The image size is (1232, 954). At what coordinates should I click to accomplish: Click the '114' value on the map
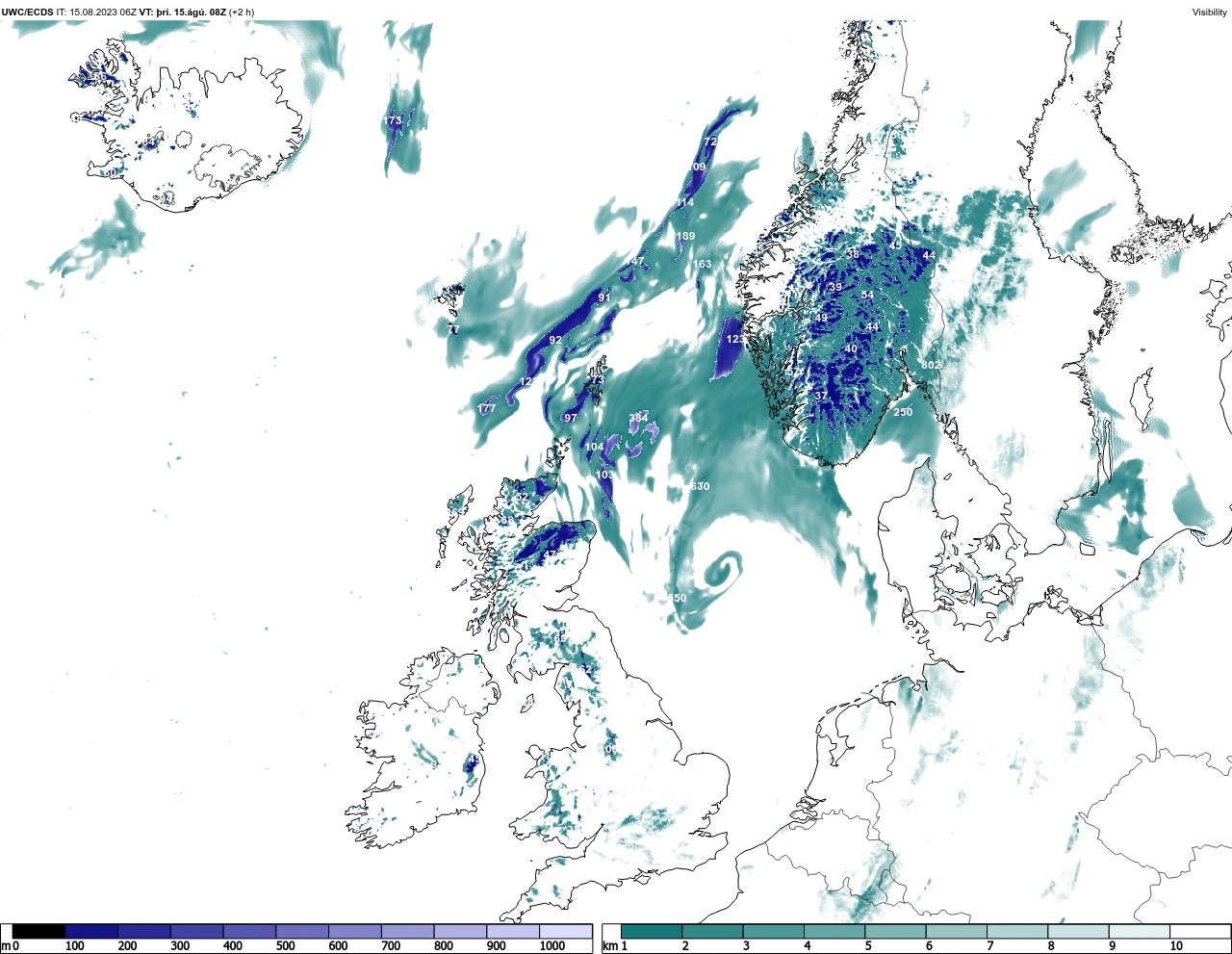pos(684,203)
